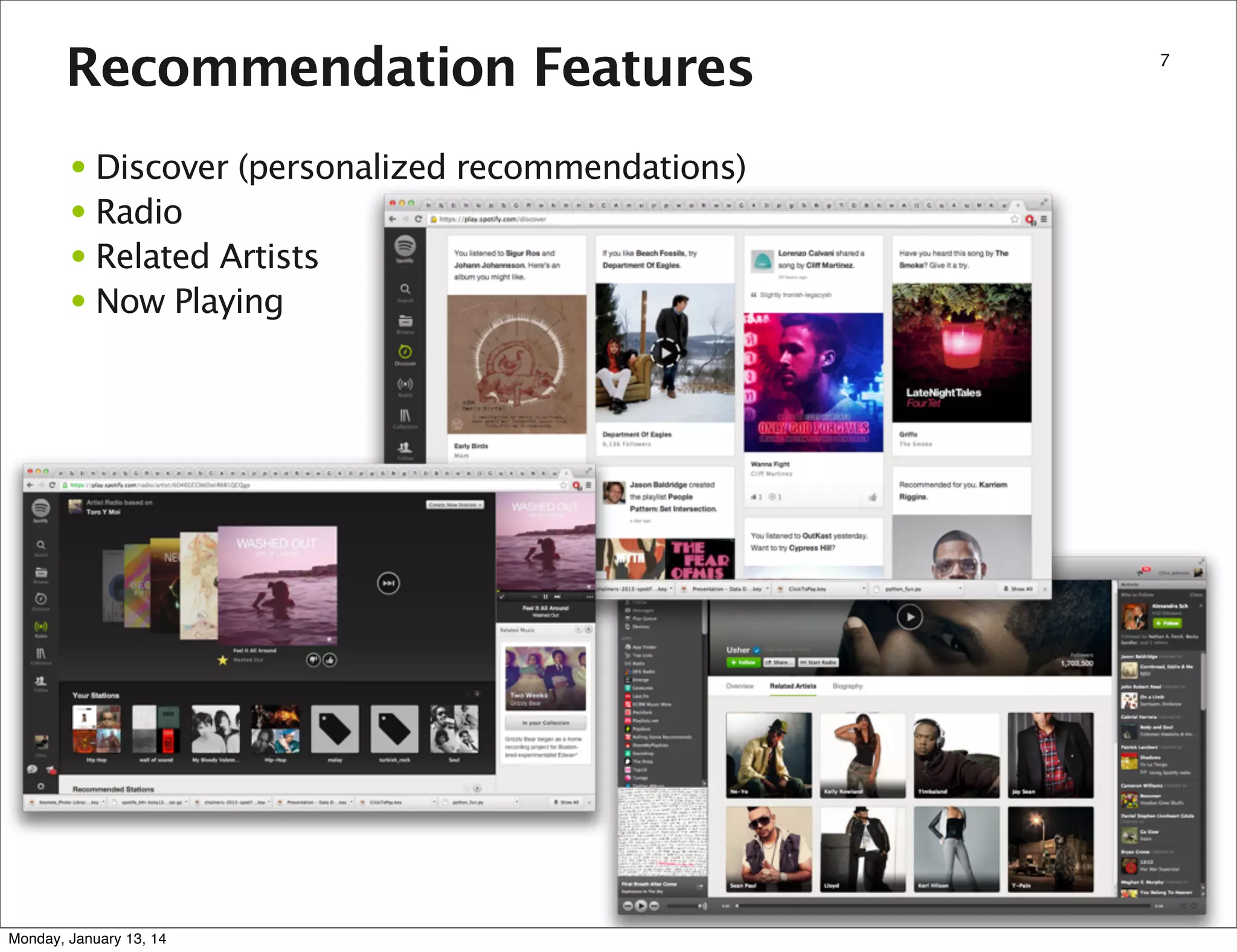Go back in Discover window browser

(x=393, y=219)
